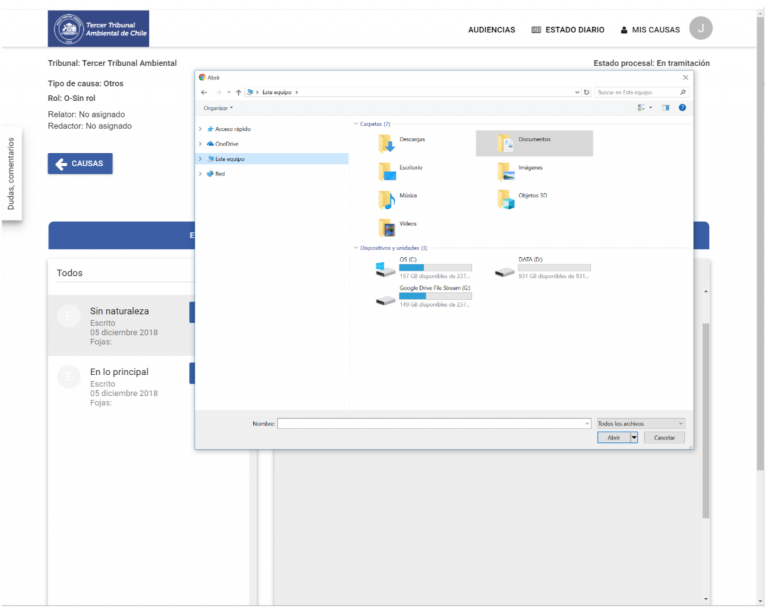This screenshot has height=610, width=768.
Task: Click the Nombre file name field
Action: click(432, 424)
